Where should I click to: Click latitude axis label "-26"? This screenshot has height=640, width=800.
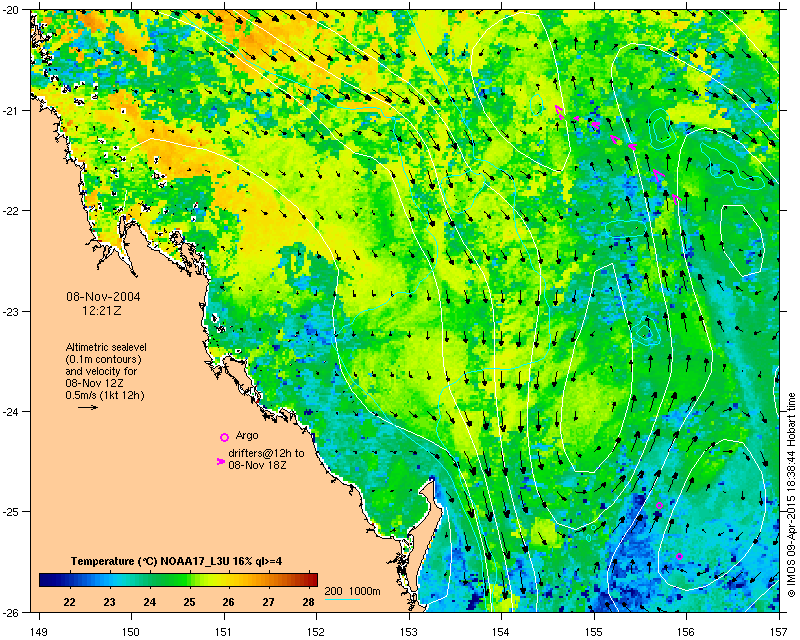[x=14, y=612]
